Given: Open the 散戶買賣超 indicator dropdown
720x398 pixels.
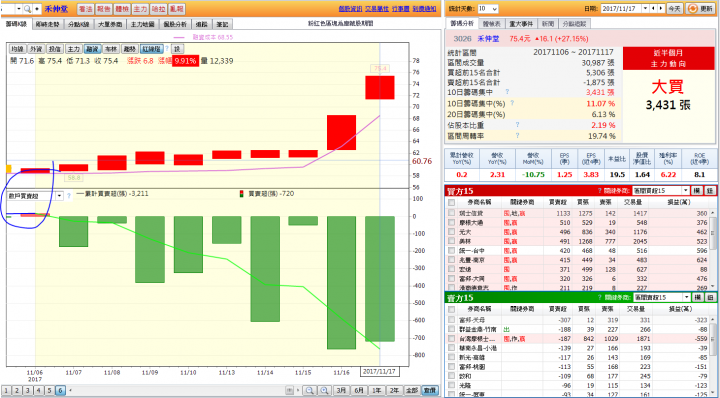Looking at the screenshot, I should click(x=59, y=196).
